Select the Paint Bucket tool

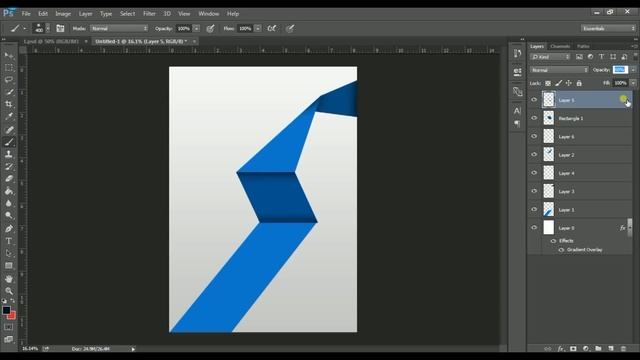pos(9,191)
